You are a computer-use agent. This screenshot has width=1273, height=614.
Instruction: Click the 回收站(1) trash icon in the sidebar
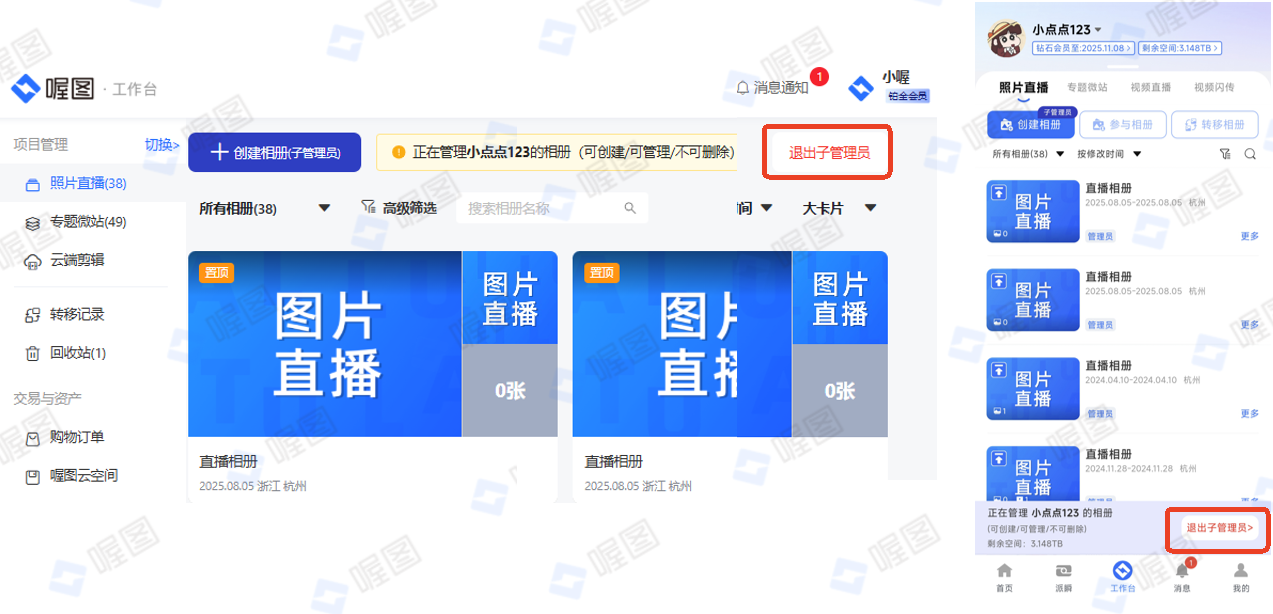point(32,353)
